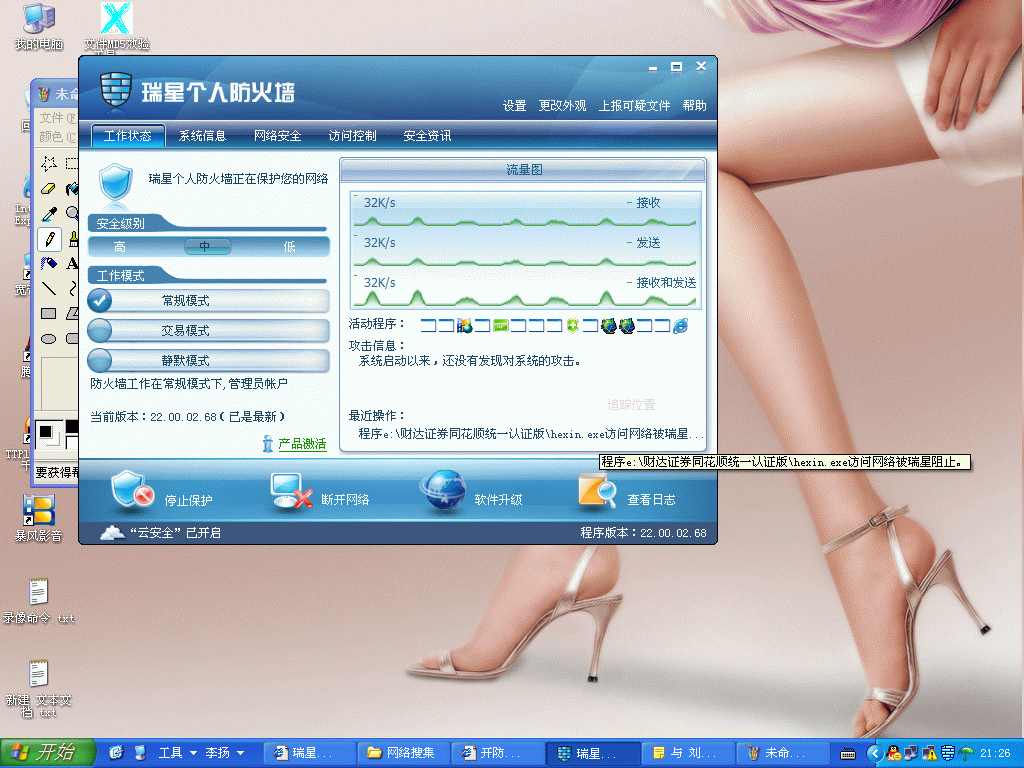The height and width of the screenshot is (768, 1024).
Task: Click the green umbrella tray icon
Action: pyautogui.click(x=966, y=753)
